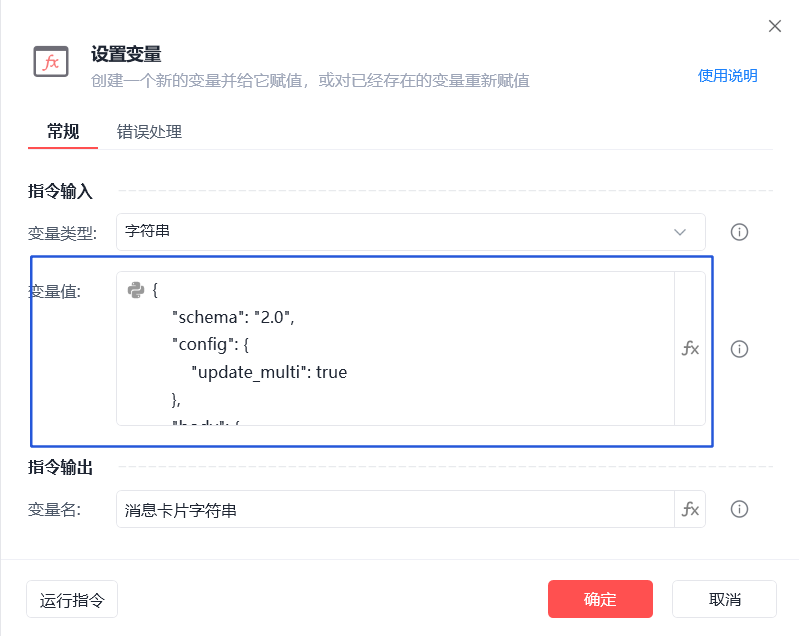Click the info icon beside 变量类型
The width and height of the screenshot is (799, 636).
(740, 232)
